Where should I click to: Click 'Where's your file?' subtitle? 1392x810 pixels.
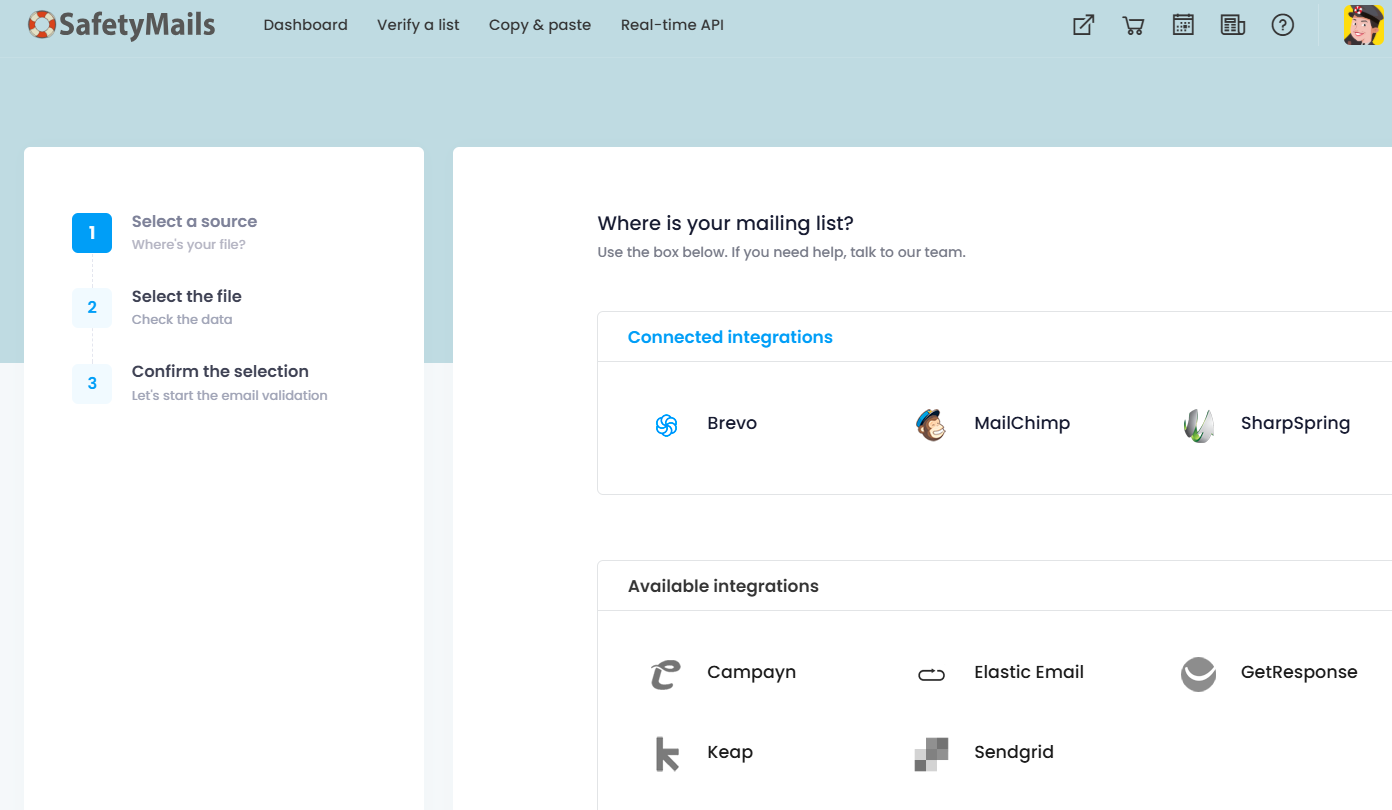click(x=189, y=245)
